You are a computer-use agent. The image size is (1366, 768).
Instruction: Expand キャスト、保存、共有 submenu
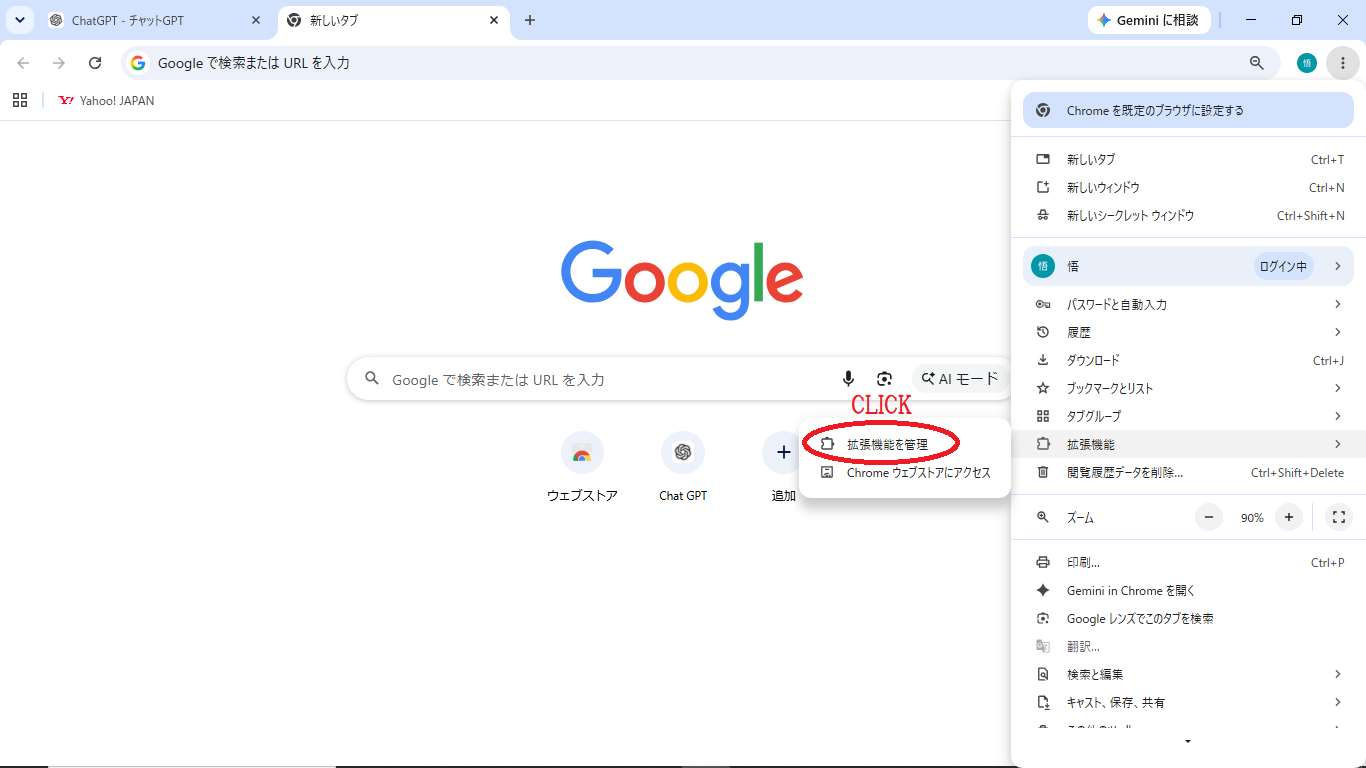[x=1188, y=702]
